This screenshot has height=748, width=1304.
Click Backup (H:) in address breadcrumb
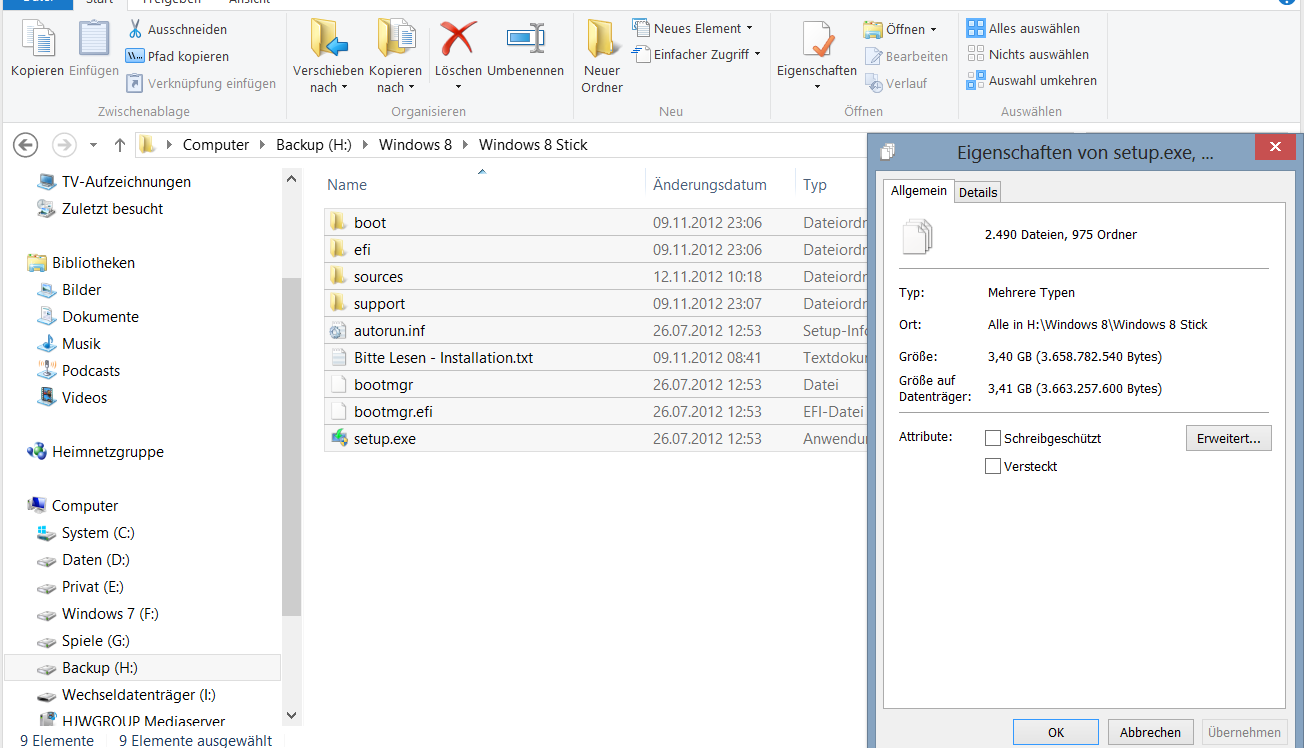(314, 145)
